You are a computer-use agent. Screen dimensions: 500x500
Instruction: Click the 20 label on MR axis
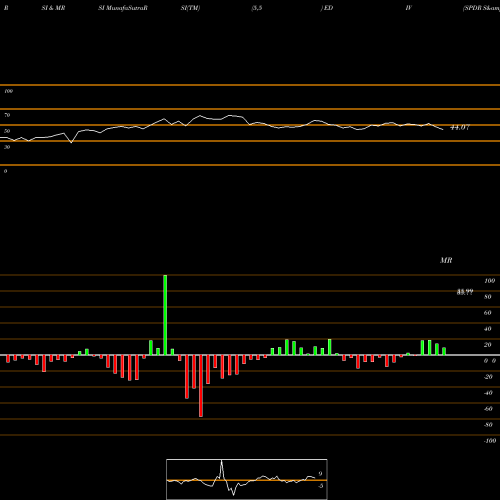point(488,345)
